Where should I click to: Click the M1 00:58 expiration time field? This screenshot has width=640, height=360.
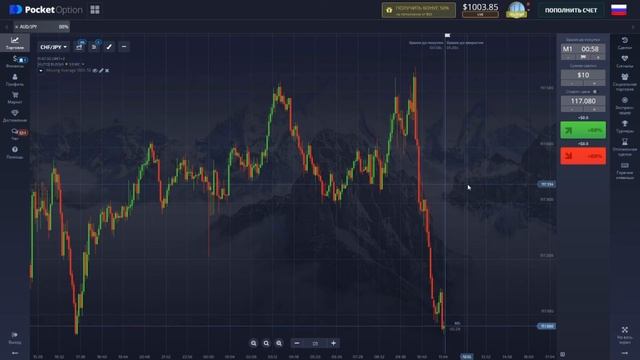point(583,49)
